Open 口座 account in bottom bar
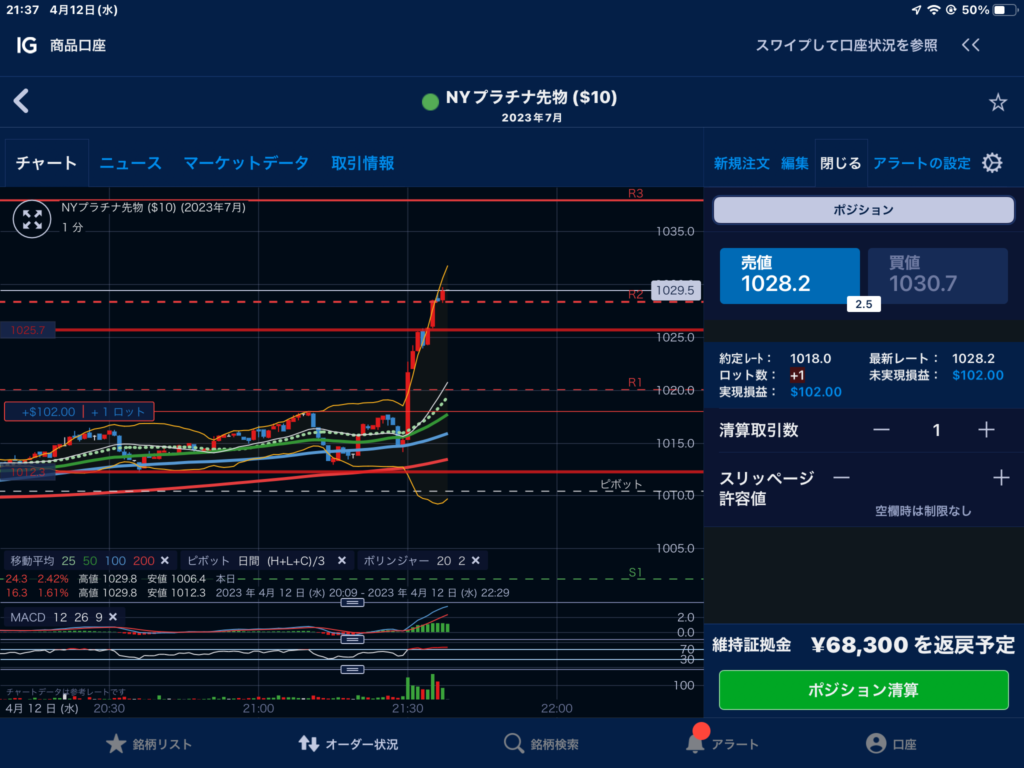This screenshot has width=1024, height=768. coord(891,744)
